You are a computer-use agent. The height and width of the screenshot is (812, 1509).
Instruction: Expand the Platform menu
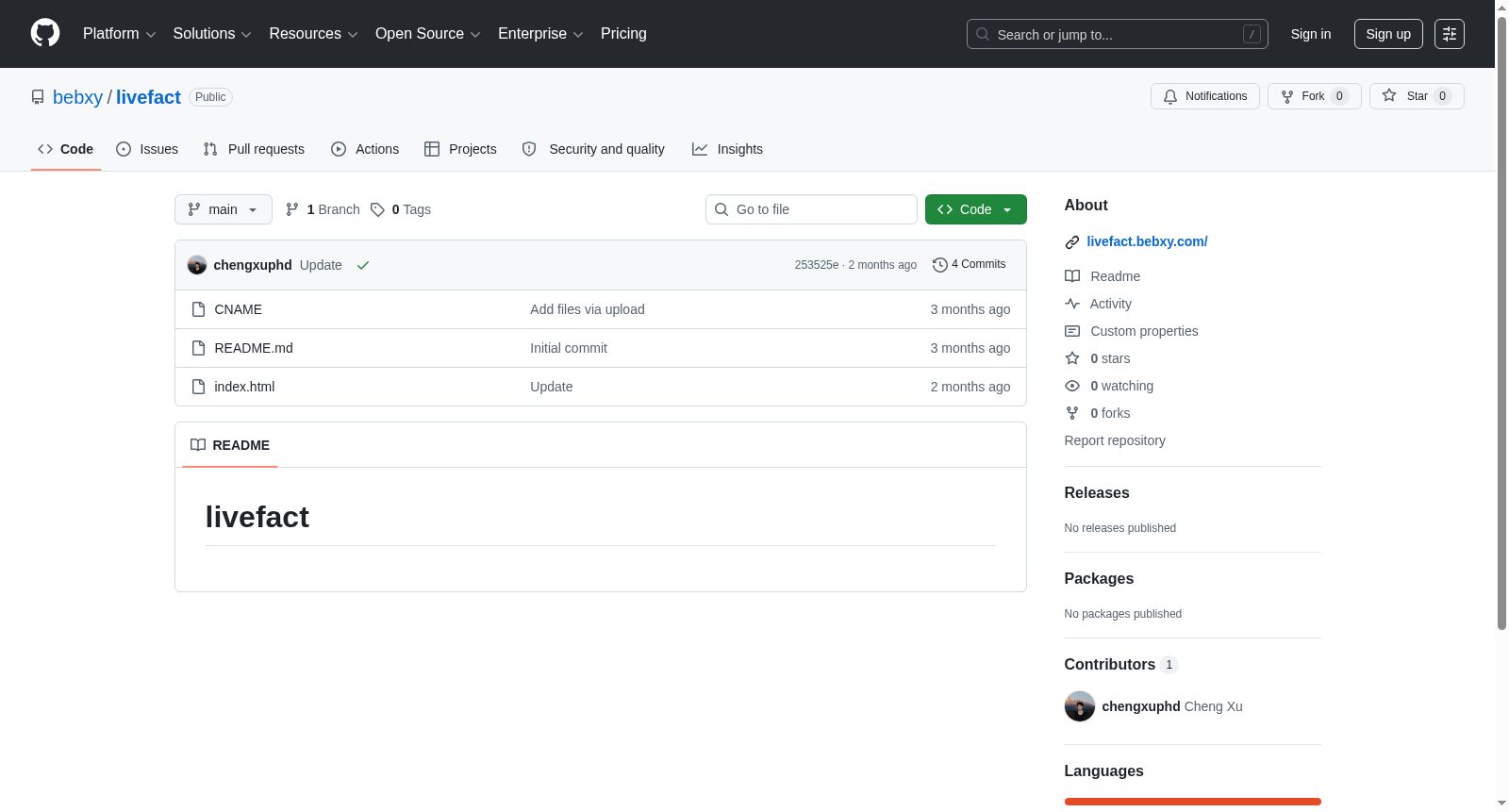[119, 34]
